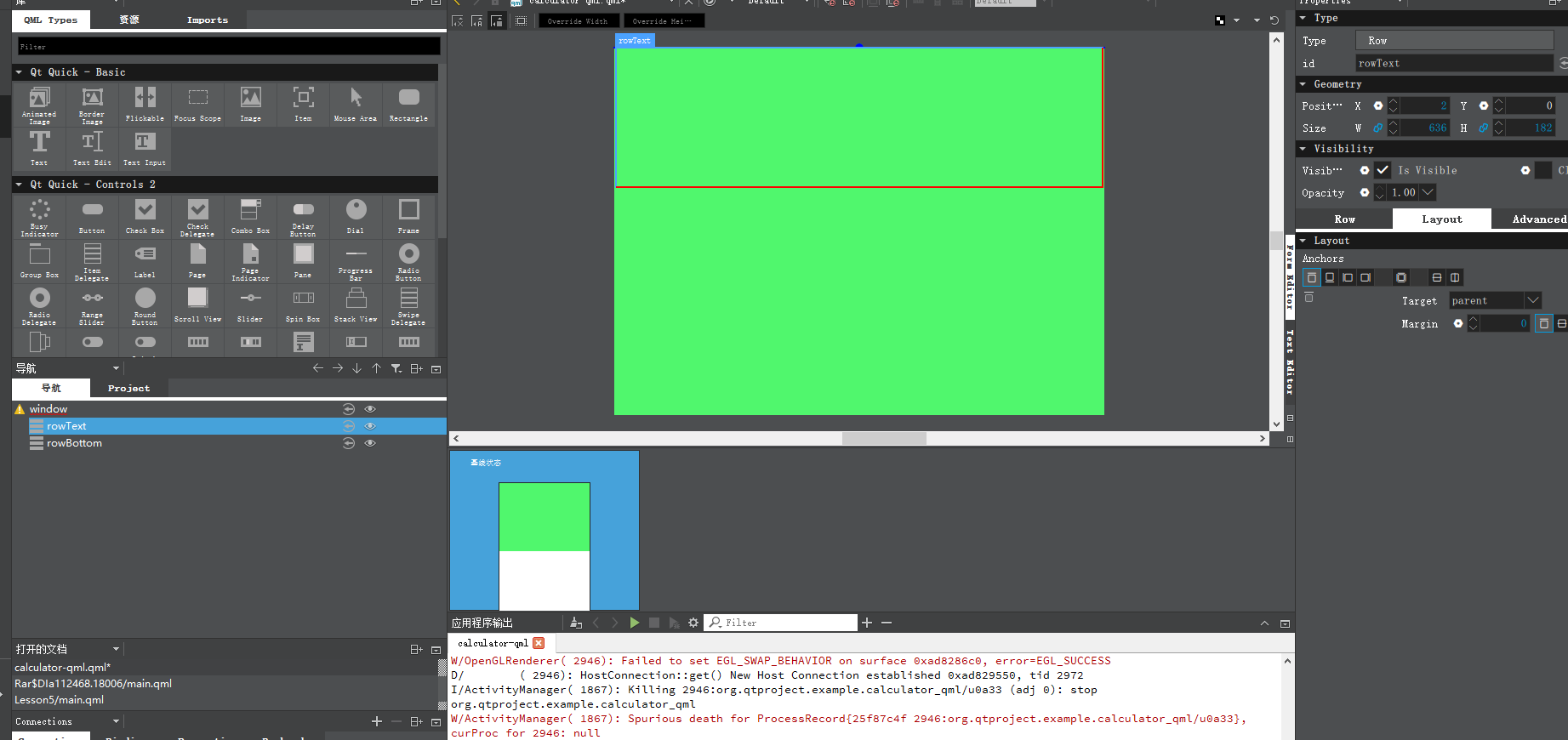Click the Combo Box control icon
Image resolution: width=1568 pixels, height=740 pixels.
tap(250, 215)
